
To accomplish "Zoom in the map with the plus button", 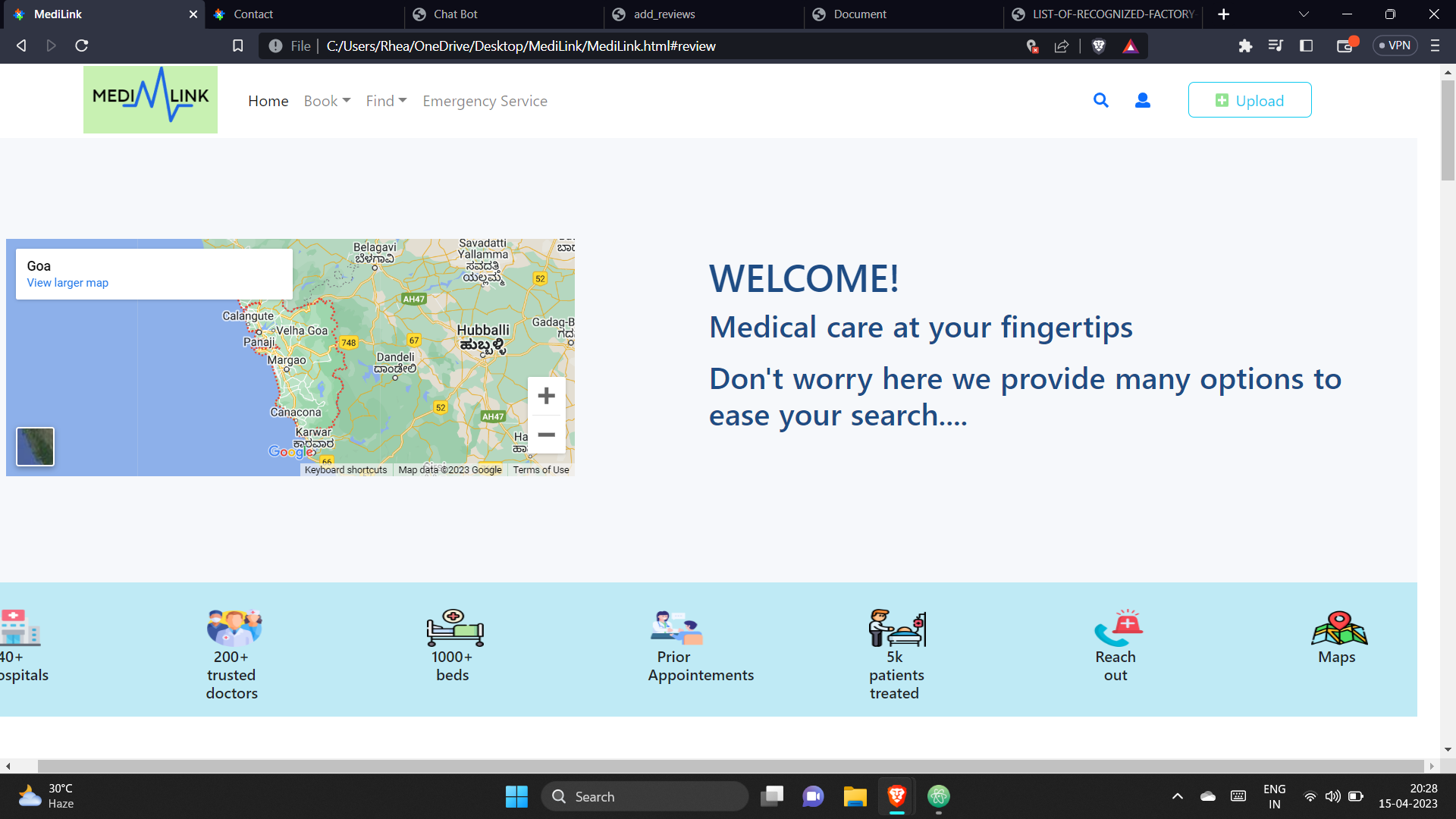I will 546,396.
